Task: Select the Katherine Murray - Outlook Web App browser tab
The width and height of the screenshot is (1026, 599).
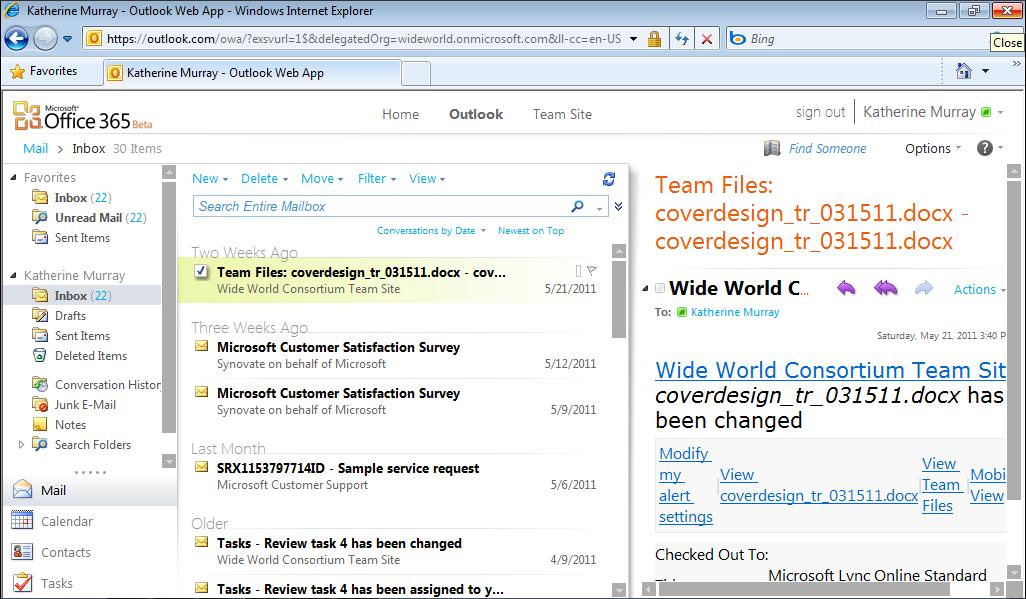Action: click(x=253, y=73)
